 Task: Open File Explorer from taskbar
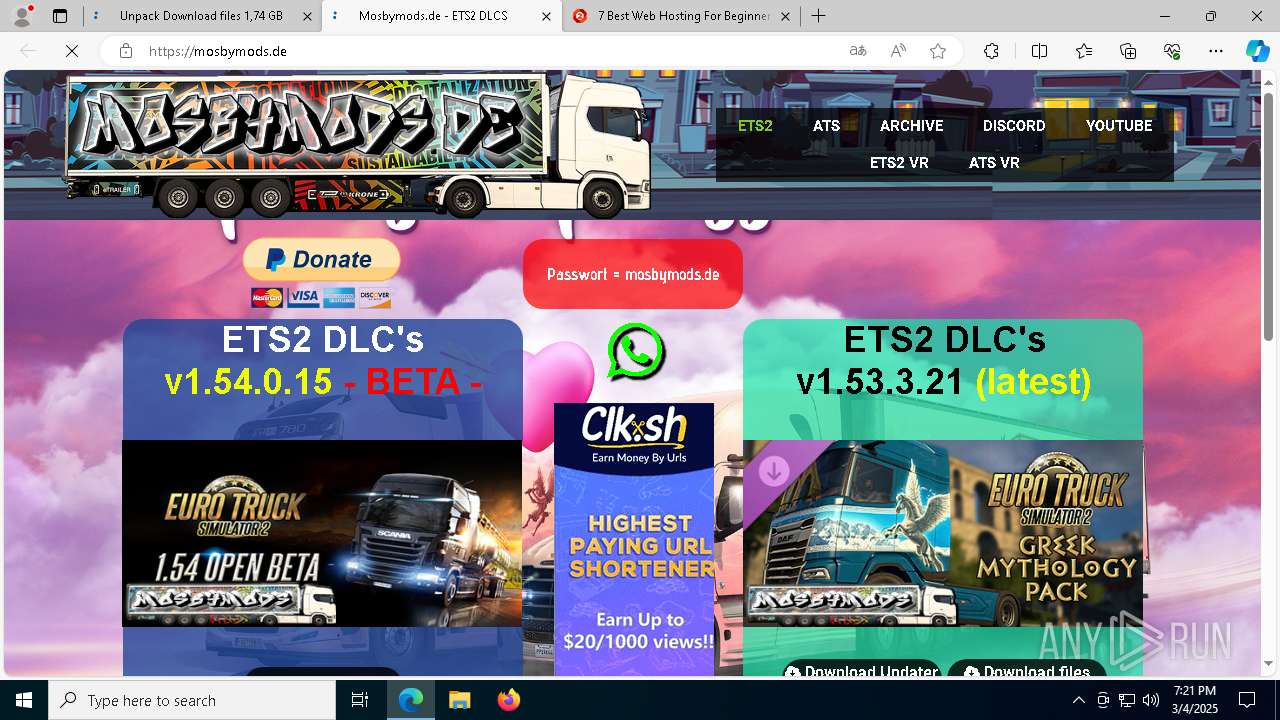pos(459,700)
